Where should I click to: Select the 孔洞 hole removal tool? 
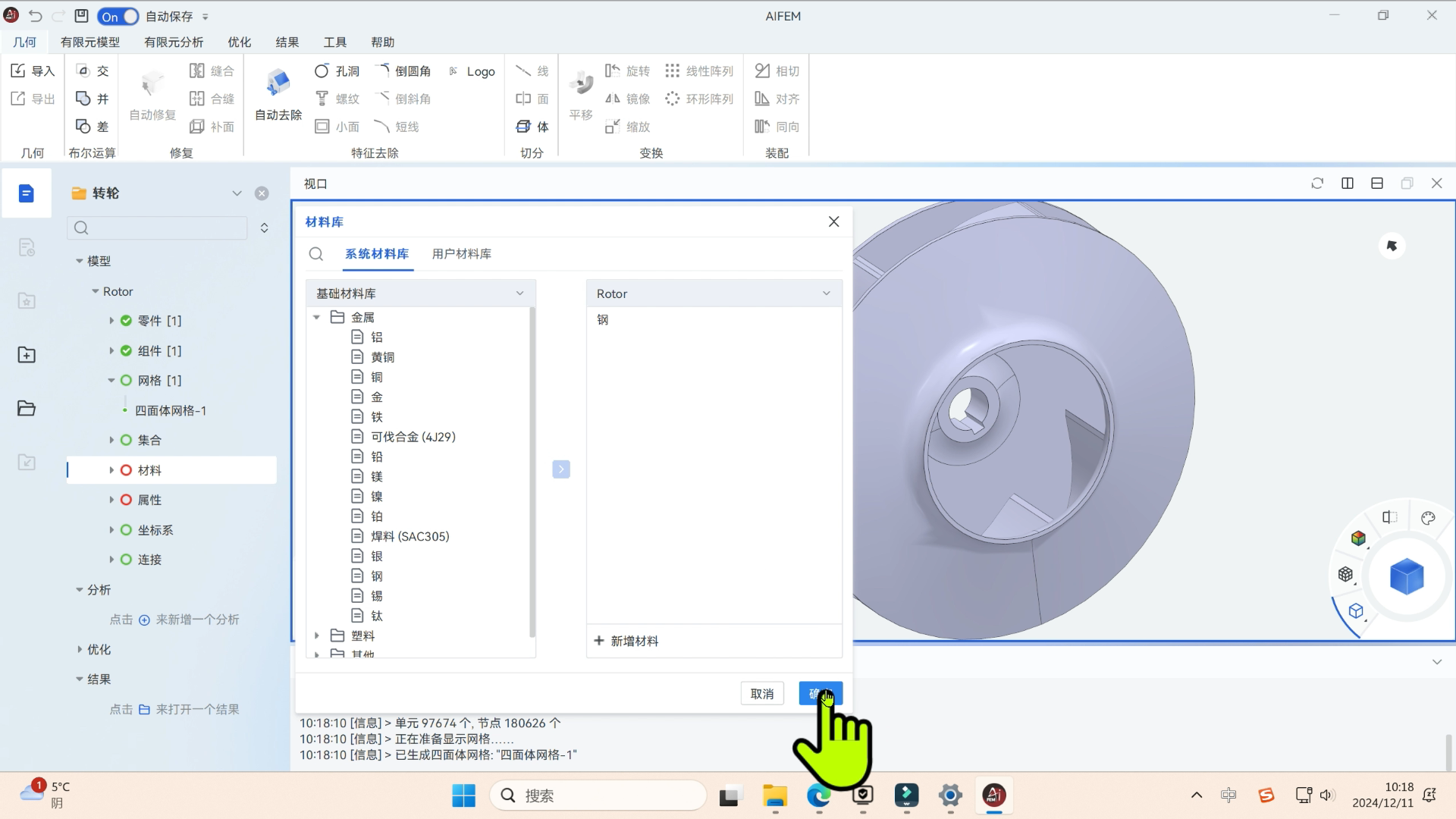pyautogui.click(x=322, y=71)
